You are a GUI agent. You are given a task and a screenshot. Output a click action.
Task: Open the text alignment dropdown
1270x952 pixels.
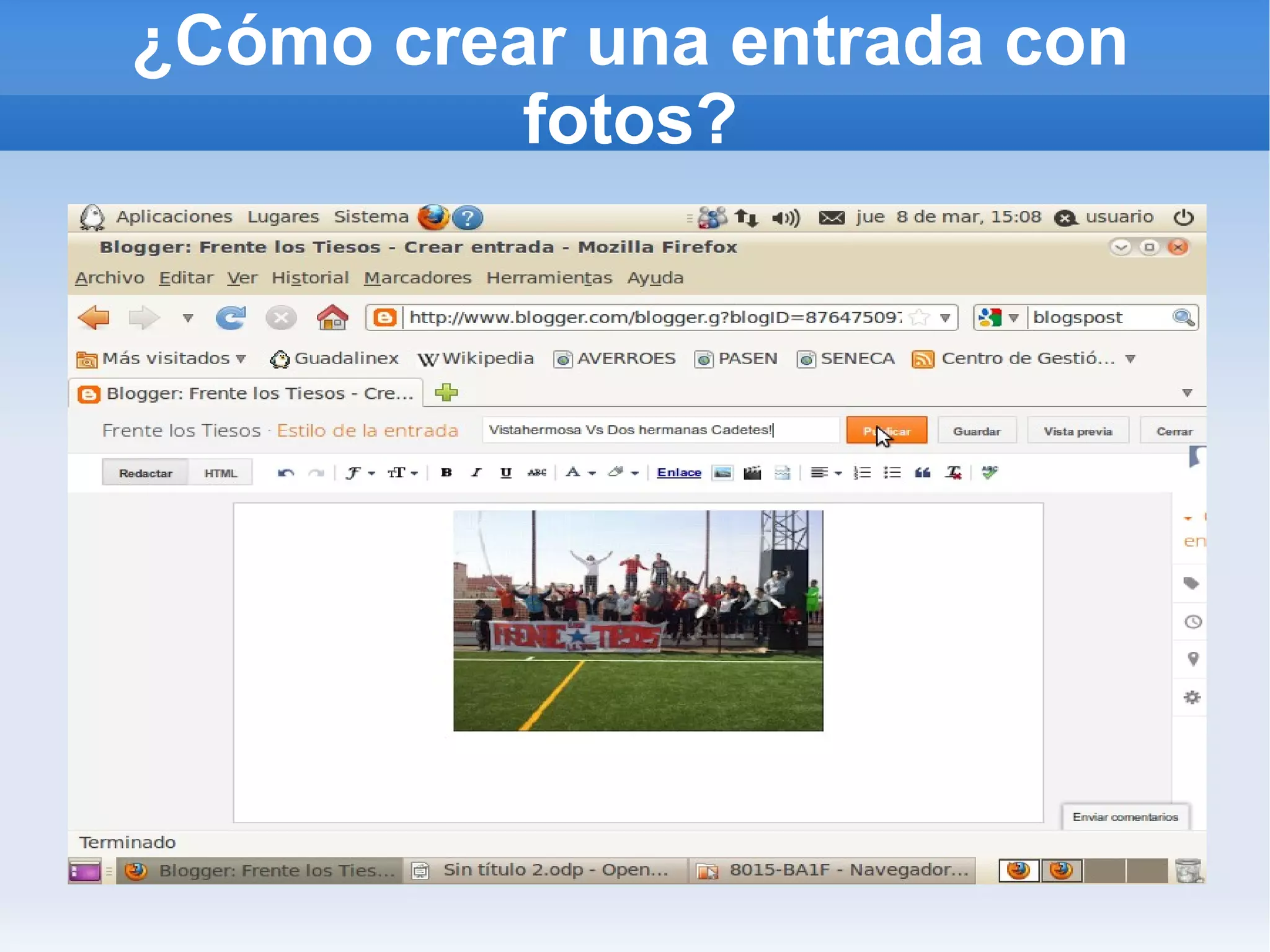pos(826,473)
